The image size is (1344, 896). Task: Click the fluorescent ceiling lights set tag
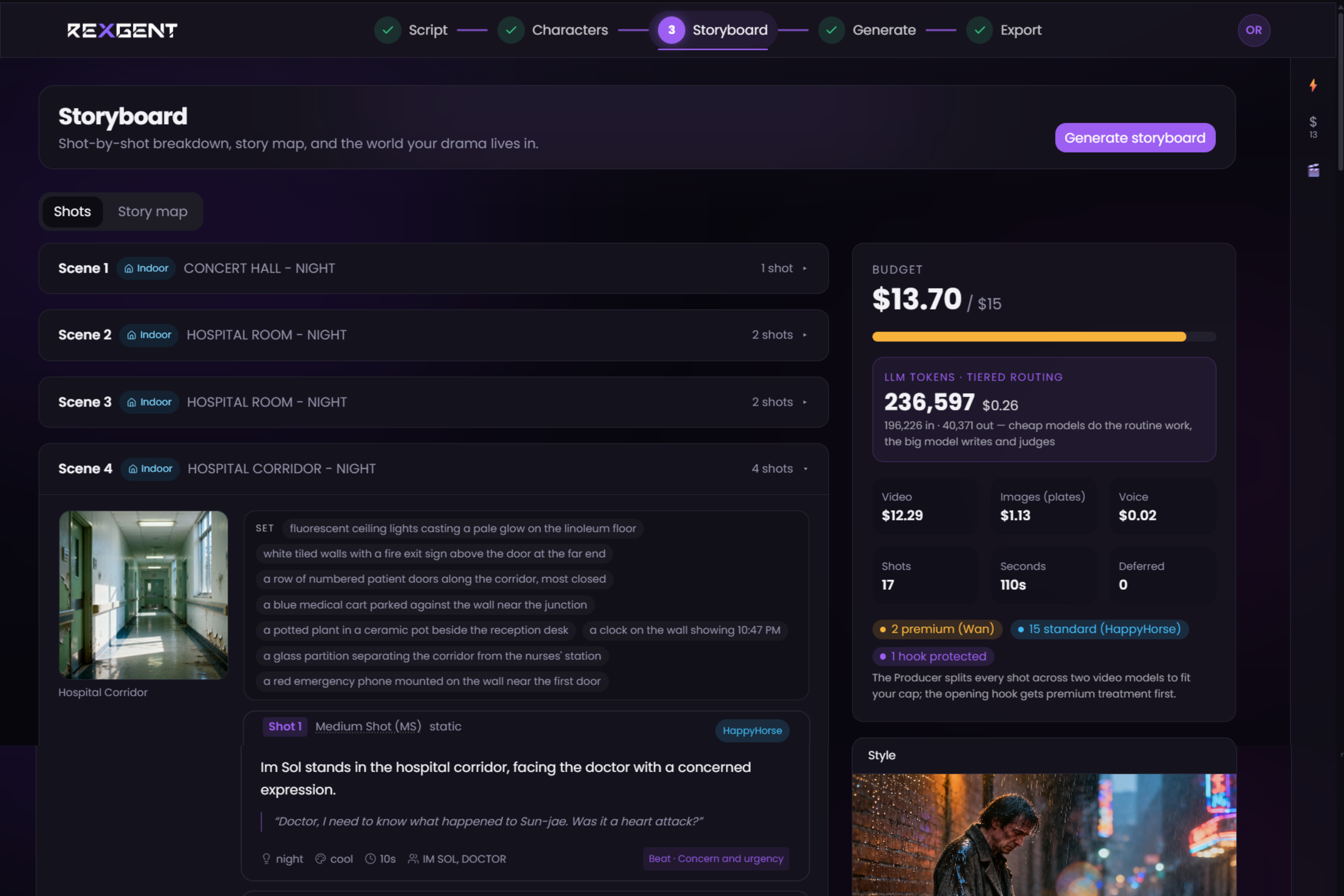pyautogui.click(x=463, y=528)
